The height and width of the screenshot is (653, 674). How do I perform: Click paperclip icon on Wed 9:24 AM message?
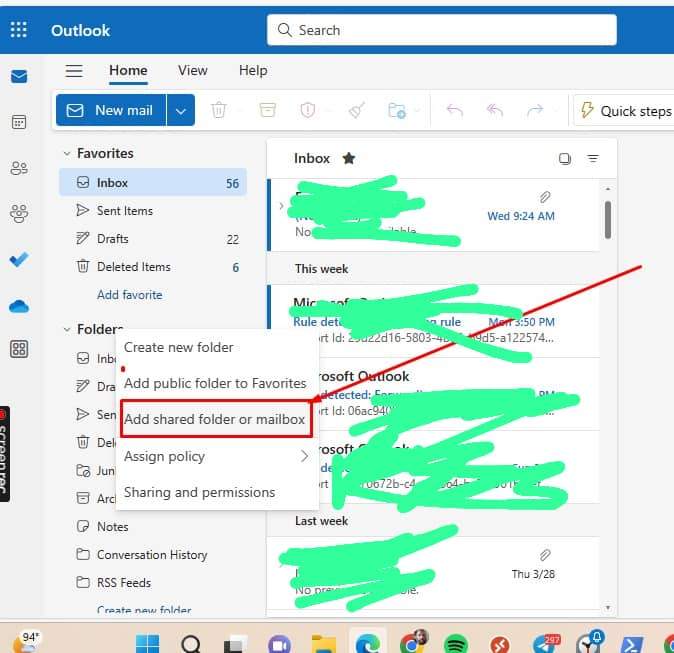pos(545,197)
